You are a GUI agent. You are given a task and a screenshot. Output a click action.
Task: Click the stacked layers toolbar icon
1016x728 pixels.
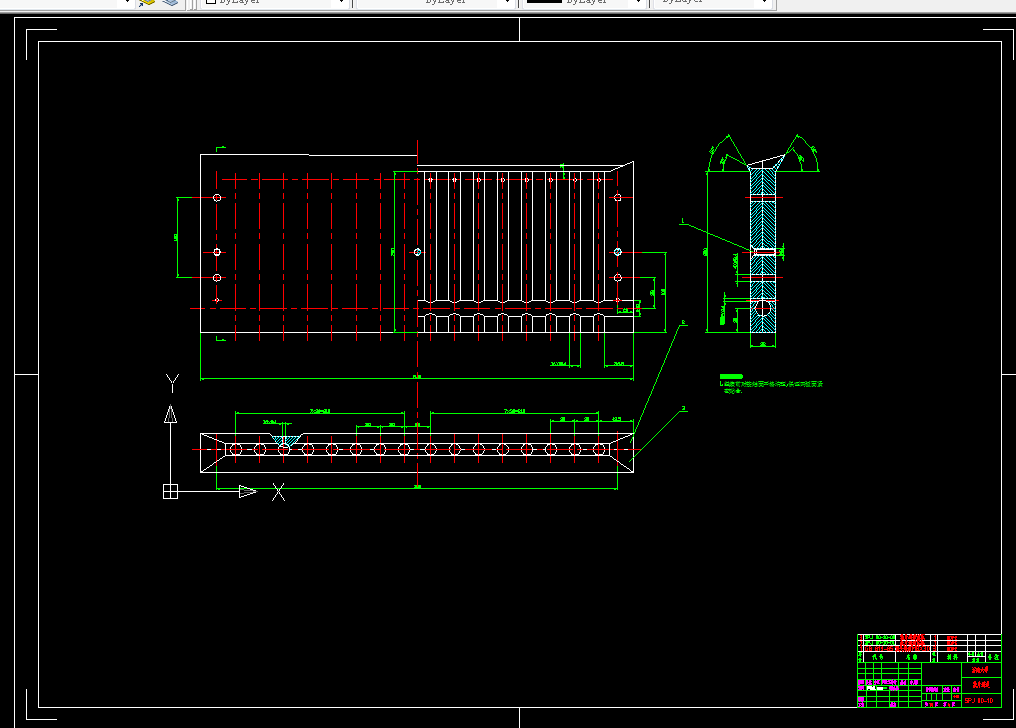click(170, 3)
